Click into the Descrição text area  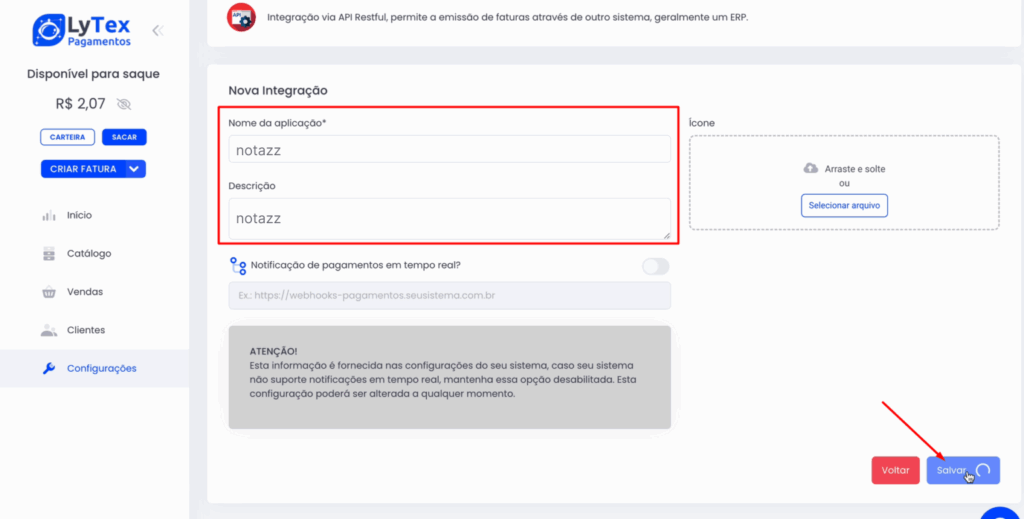[449, 218]
